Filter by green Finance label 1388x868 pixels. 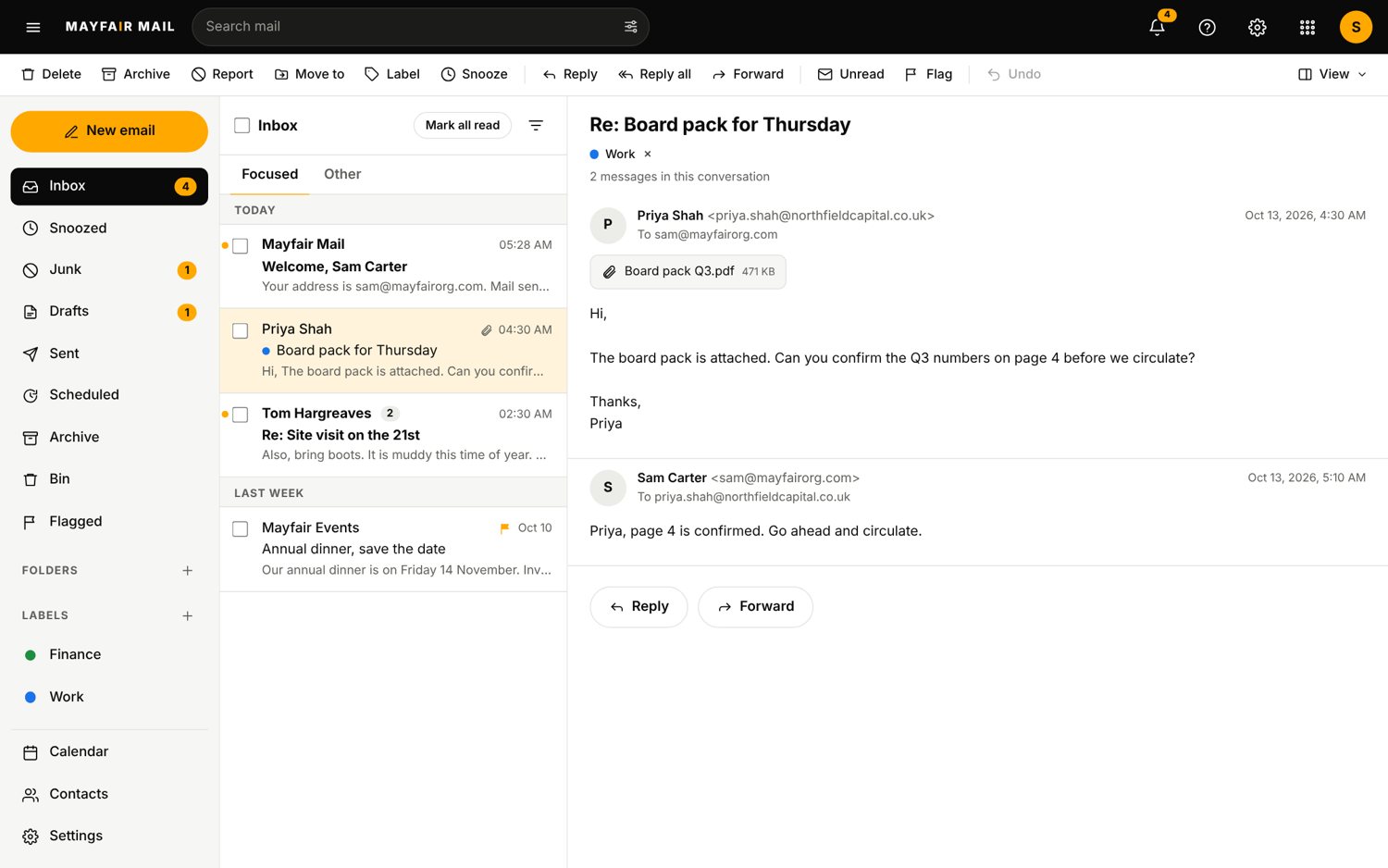pyautogui.click(x=109, y=655)
